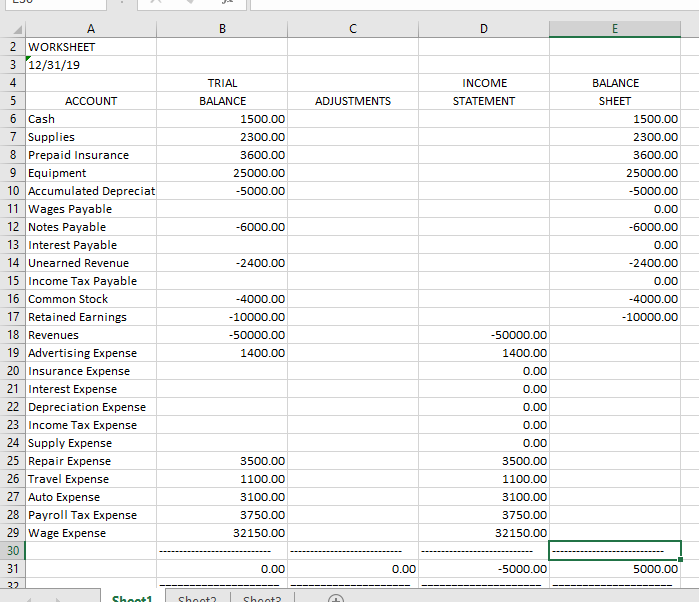Image resolution: width=699 pixels, height=602 pixels.
Task: Select column C header
Action: point(353,29)
